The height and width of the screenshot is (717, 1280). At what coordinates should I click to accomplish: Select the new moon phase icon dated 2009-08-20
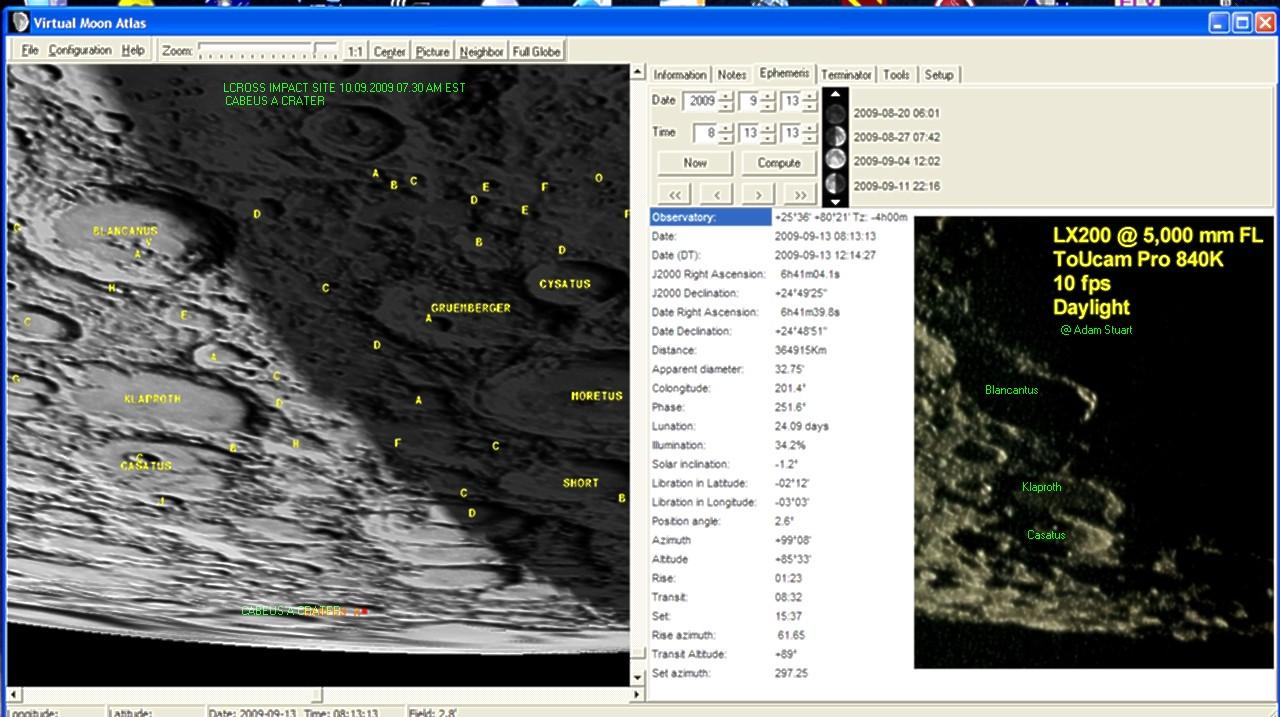[x=836, y=113]
